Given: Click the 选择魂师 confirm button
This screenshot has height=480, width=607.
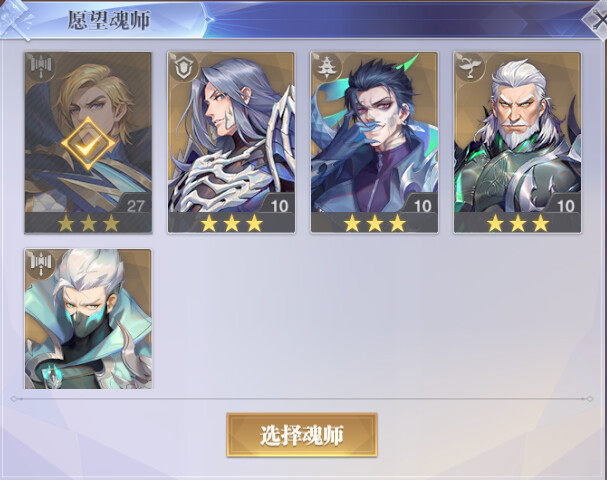Looking at the screenshot, I should coord(302,435).
